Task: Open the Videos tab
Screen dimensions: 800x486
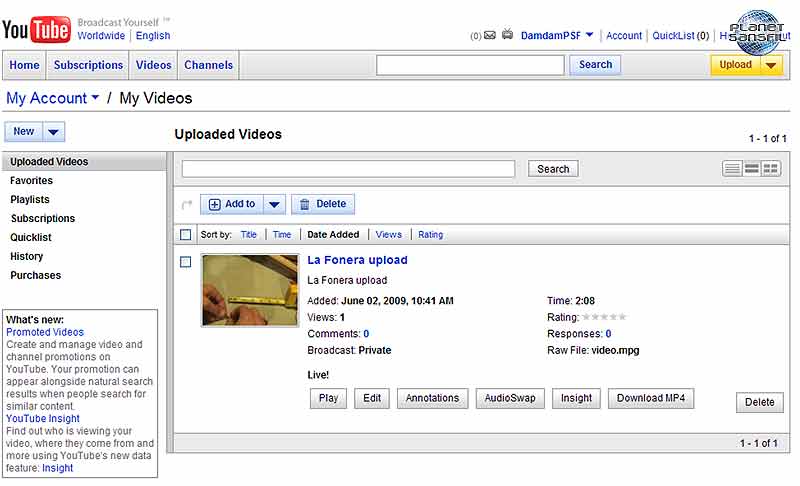Action: pos(153,65)
